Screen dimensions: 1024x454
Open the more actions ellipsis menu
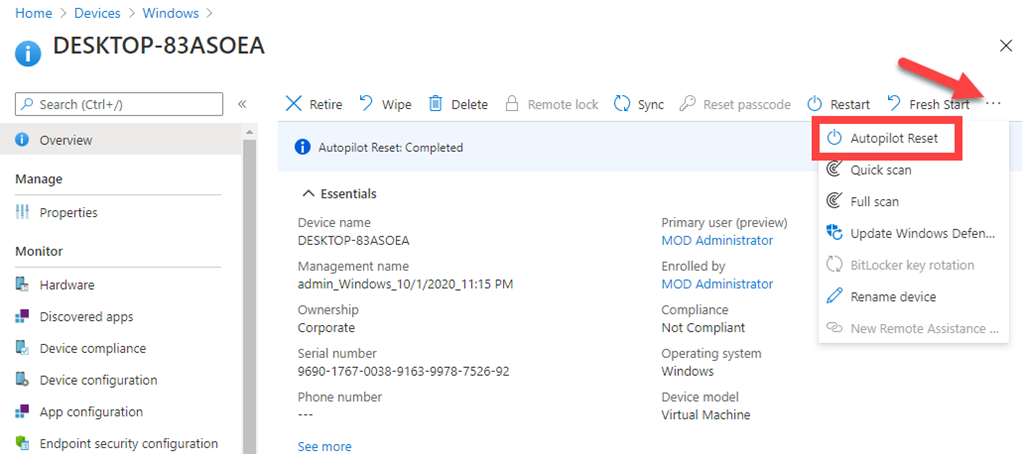[x=993, y=103]
